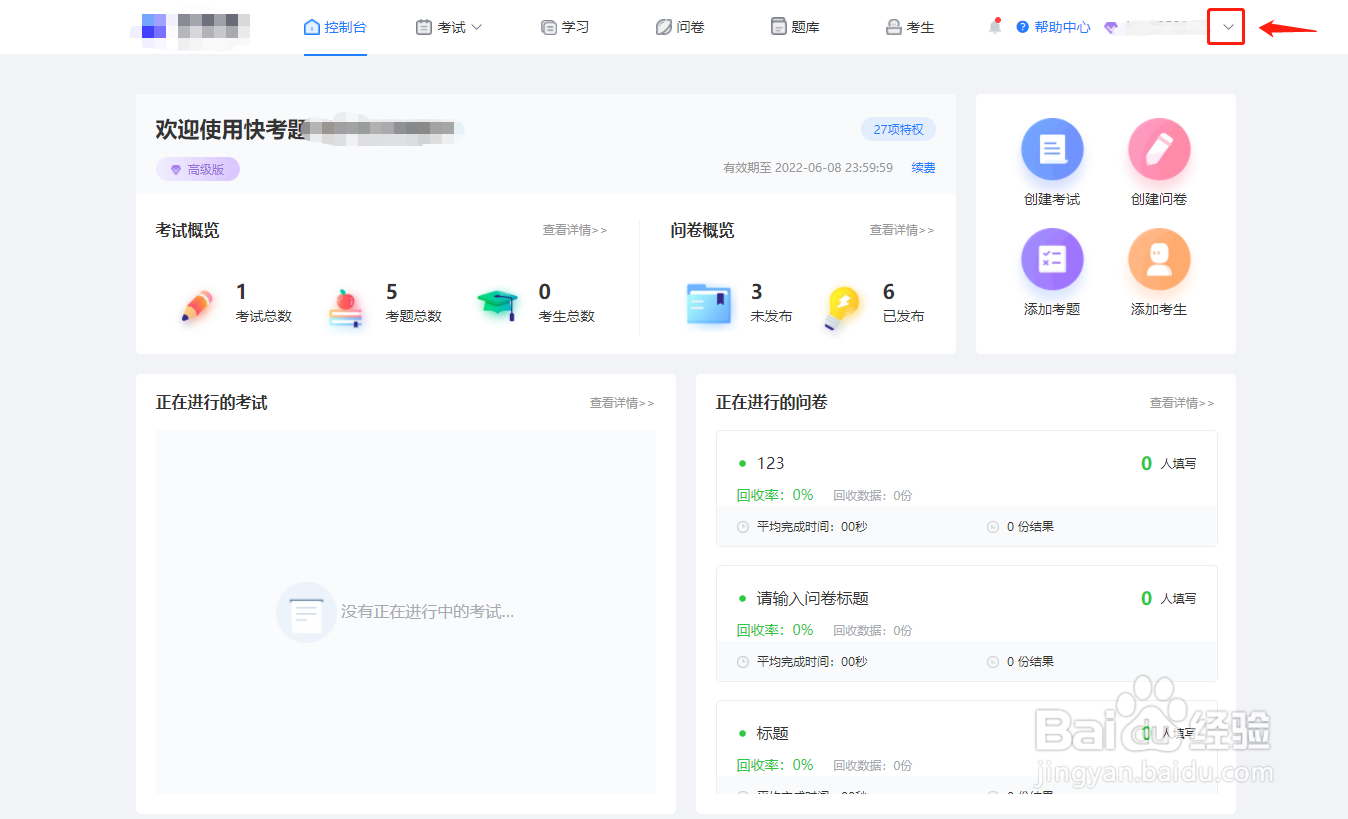Open the notification bell icon
1348x819 pixels.
coord(994,27)
